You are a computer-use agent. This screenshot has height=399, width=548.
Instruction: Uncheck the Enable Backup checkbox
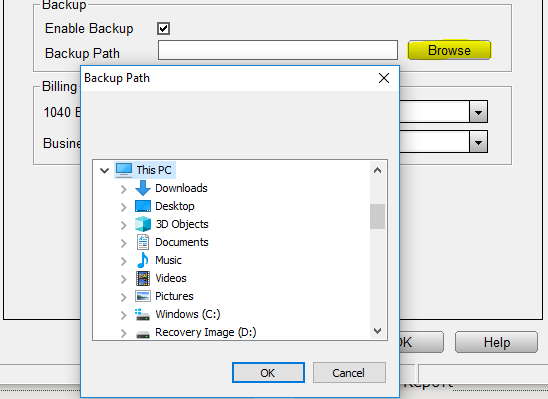point(163,28)
